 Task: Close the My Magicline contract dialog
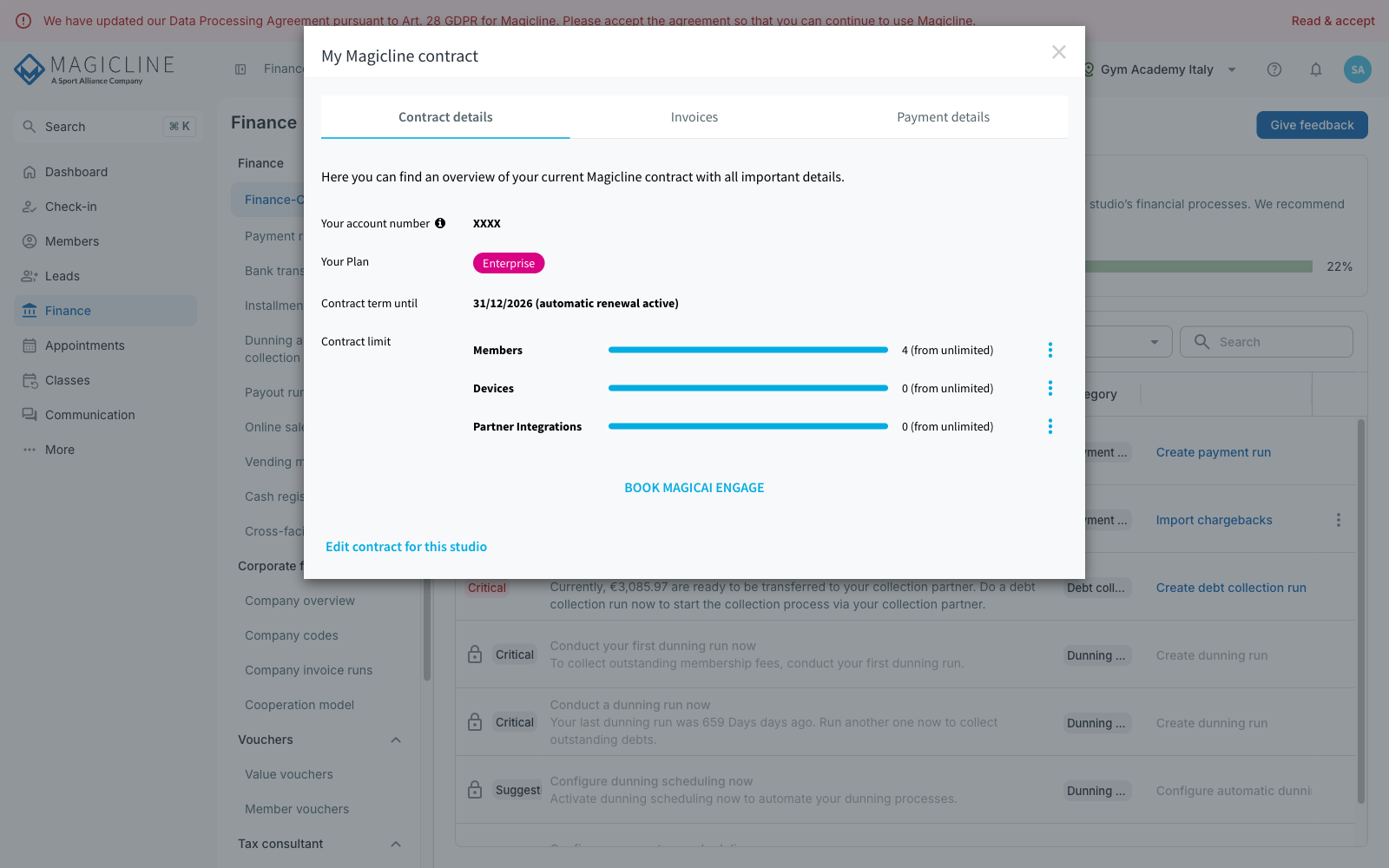1059,52
